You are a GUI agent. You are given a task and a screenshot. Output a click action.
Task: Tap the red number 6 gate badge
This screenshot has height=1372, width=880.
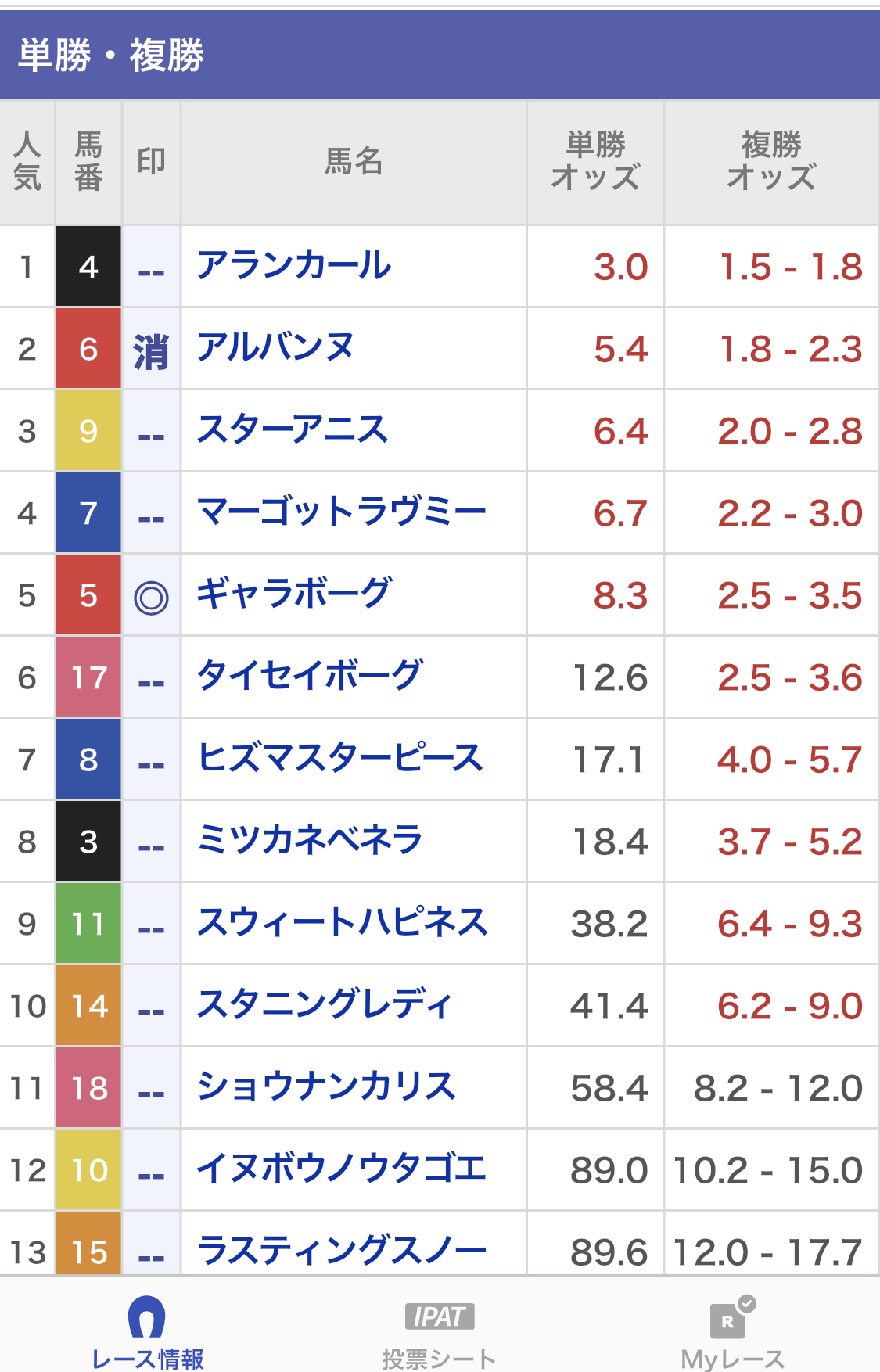[x=88, y=349]
